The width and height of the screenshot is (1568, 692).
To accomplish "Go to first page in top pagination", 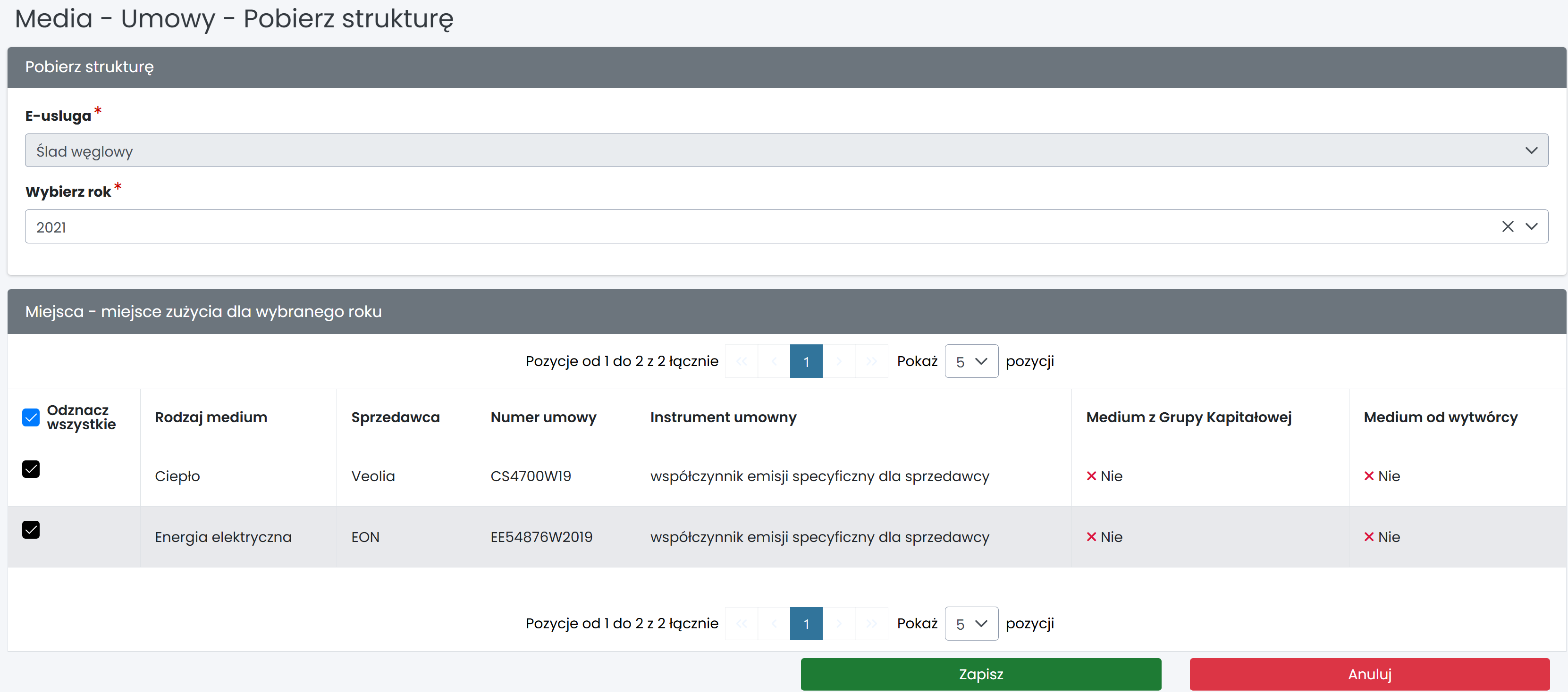I will point(742,361).
